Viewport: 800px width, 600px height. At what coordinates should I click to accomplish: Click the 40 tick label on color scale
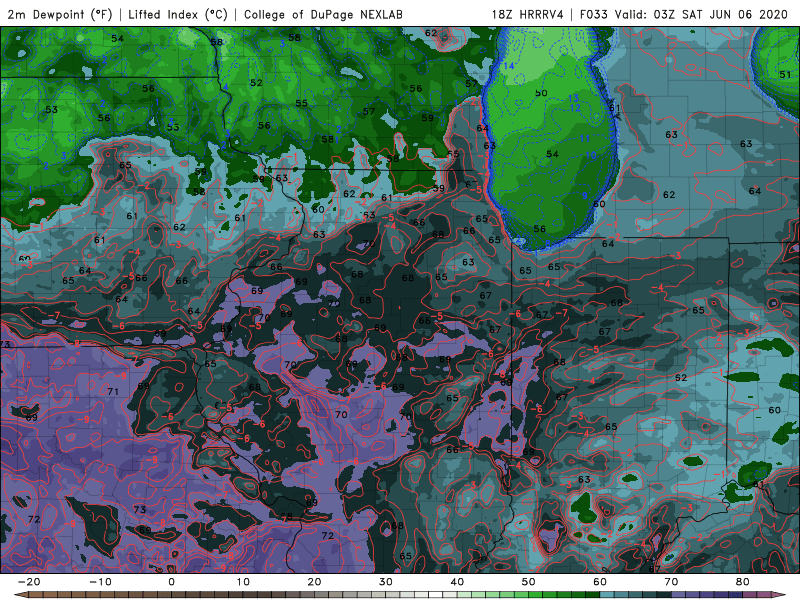[457, 582]
